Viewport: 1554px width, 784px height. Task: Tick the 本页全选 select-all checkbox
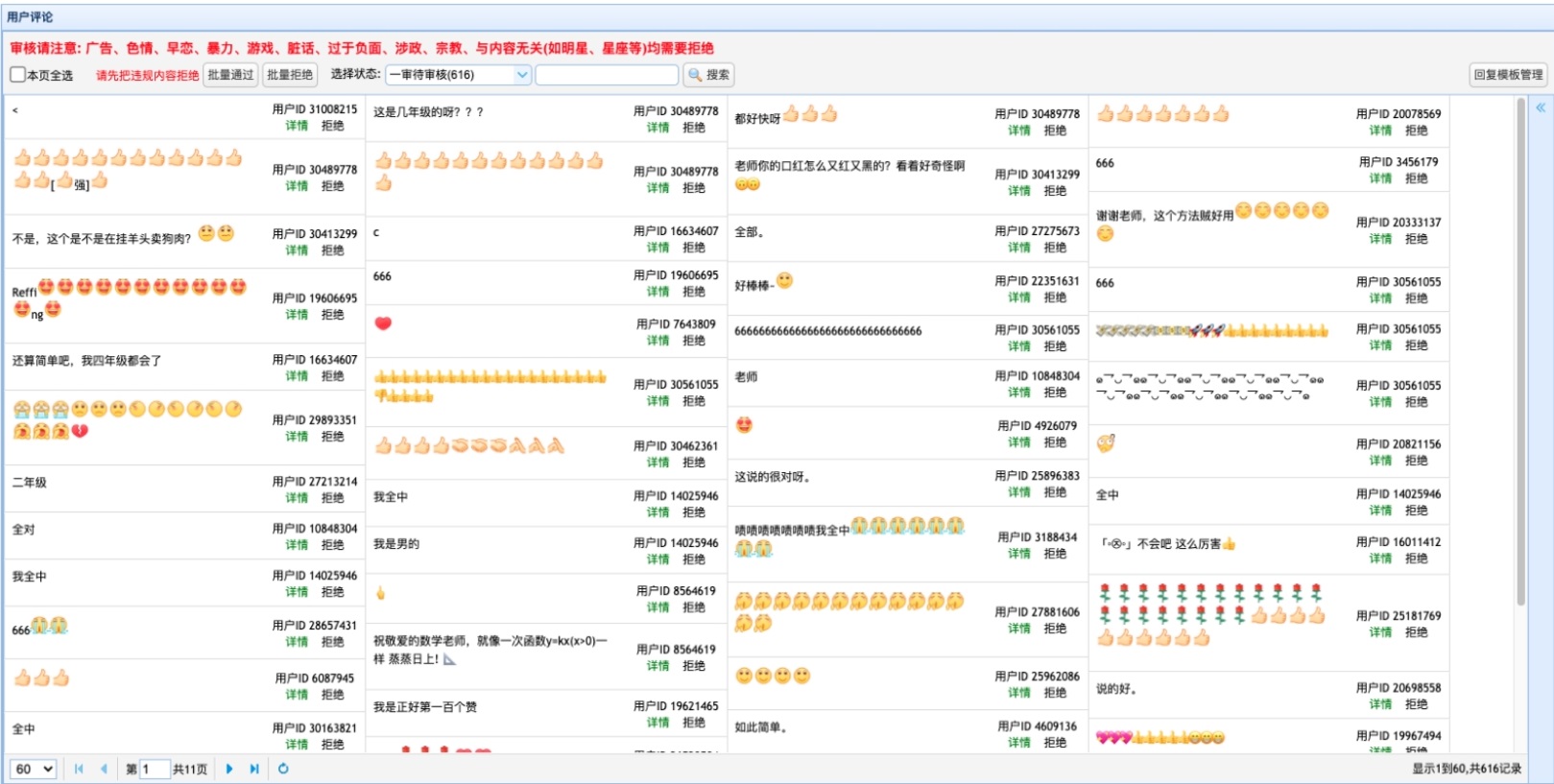(17, 75)
